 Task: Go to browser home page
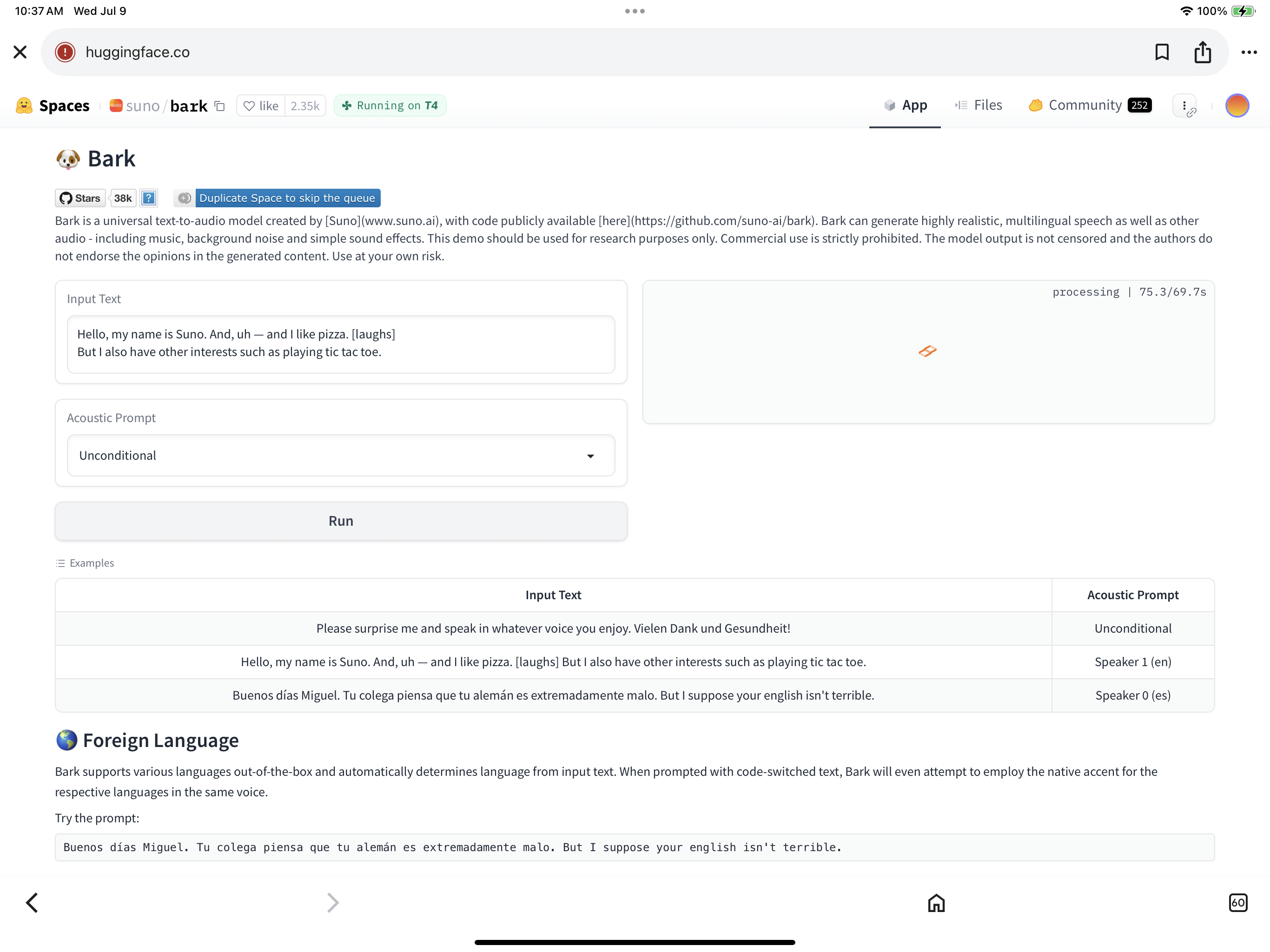click(x=936, y=903)
